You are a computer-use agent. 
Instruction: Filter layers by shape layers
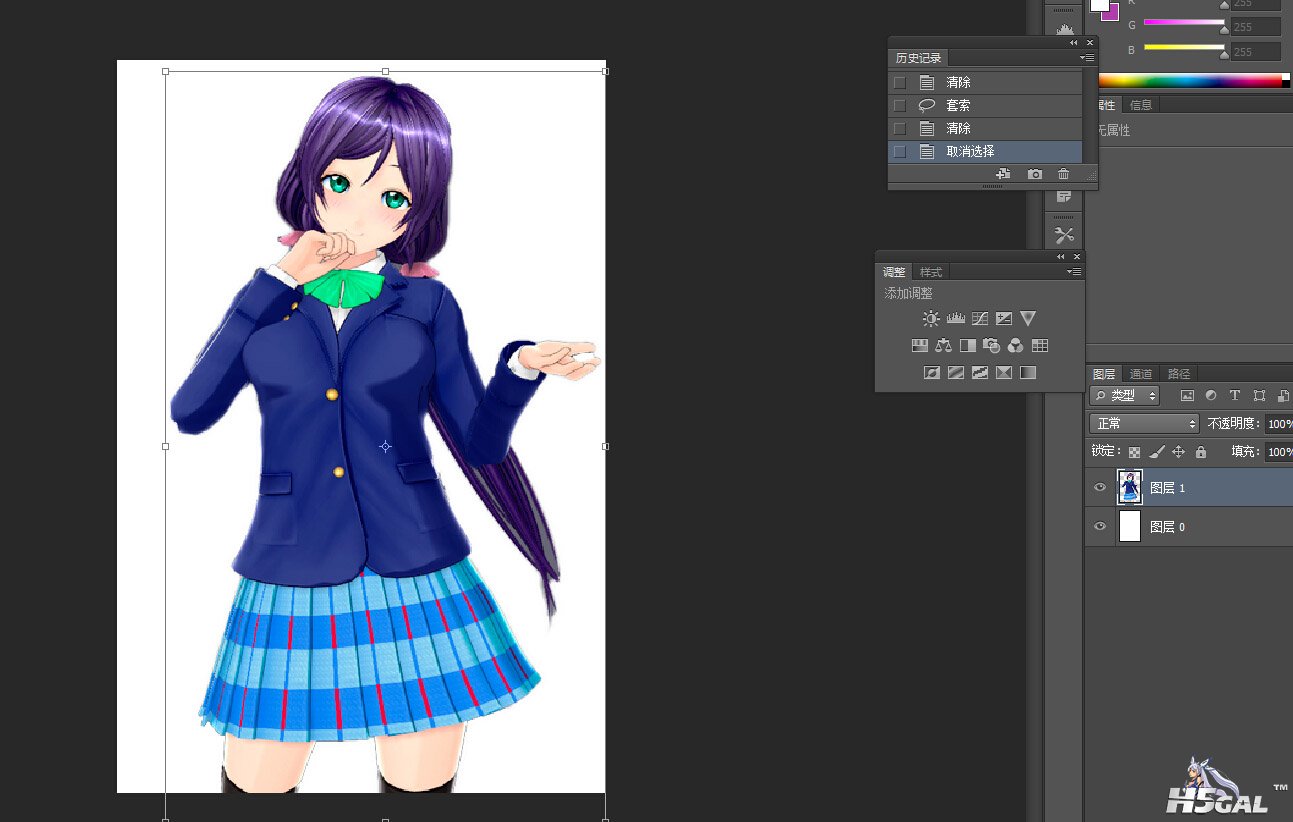point(1259,396)
